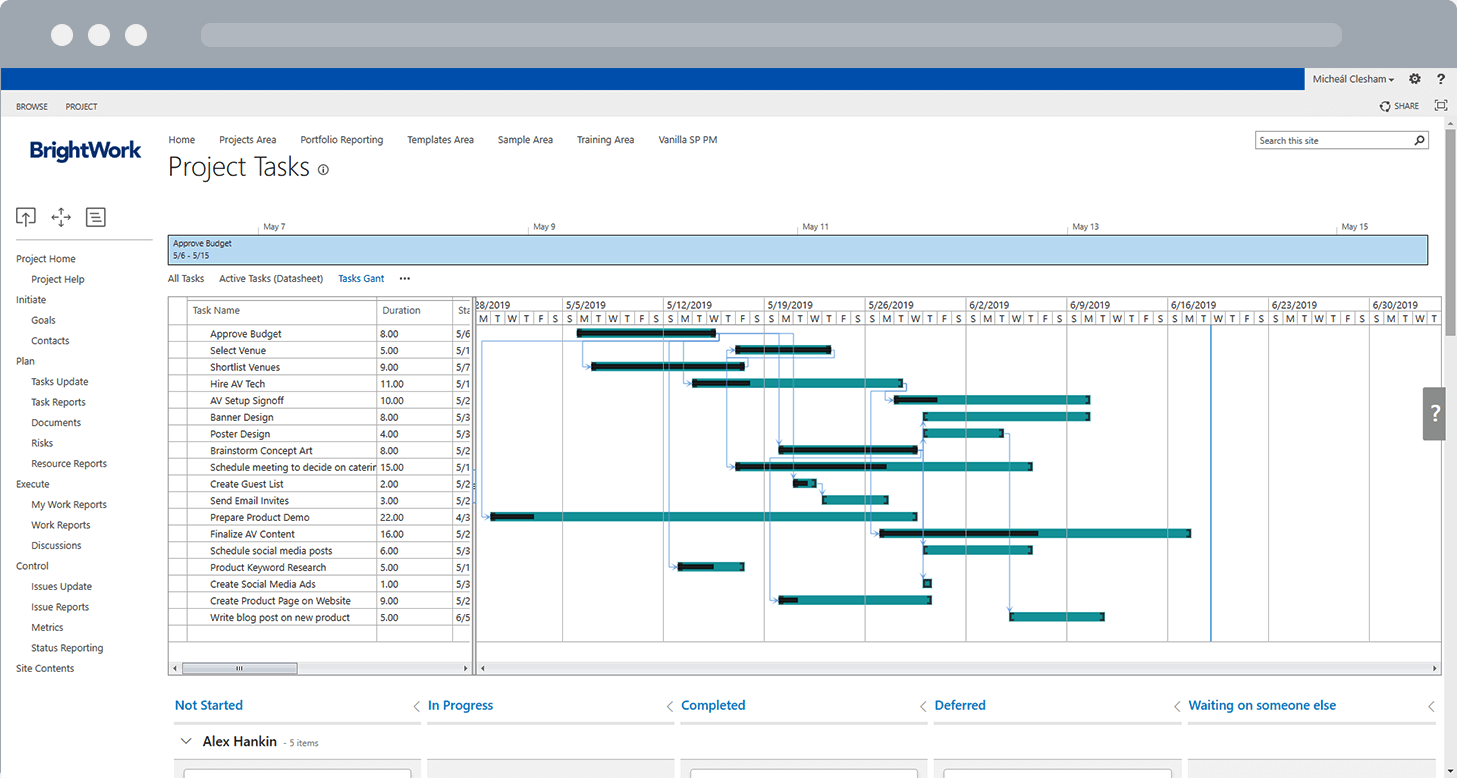Screen dimensions: 1457x778
Task: Open Status Reporting in the sidebar
Action: 67,648
